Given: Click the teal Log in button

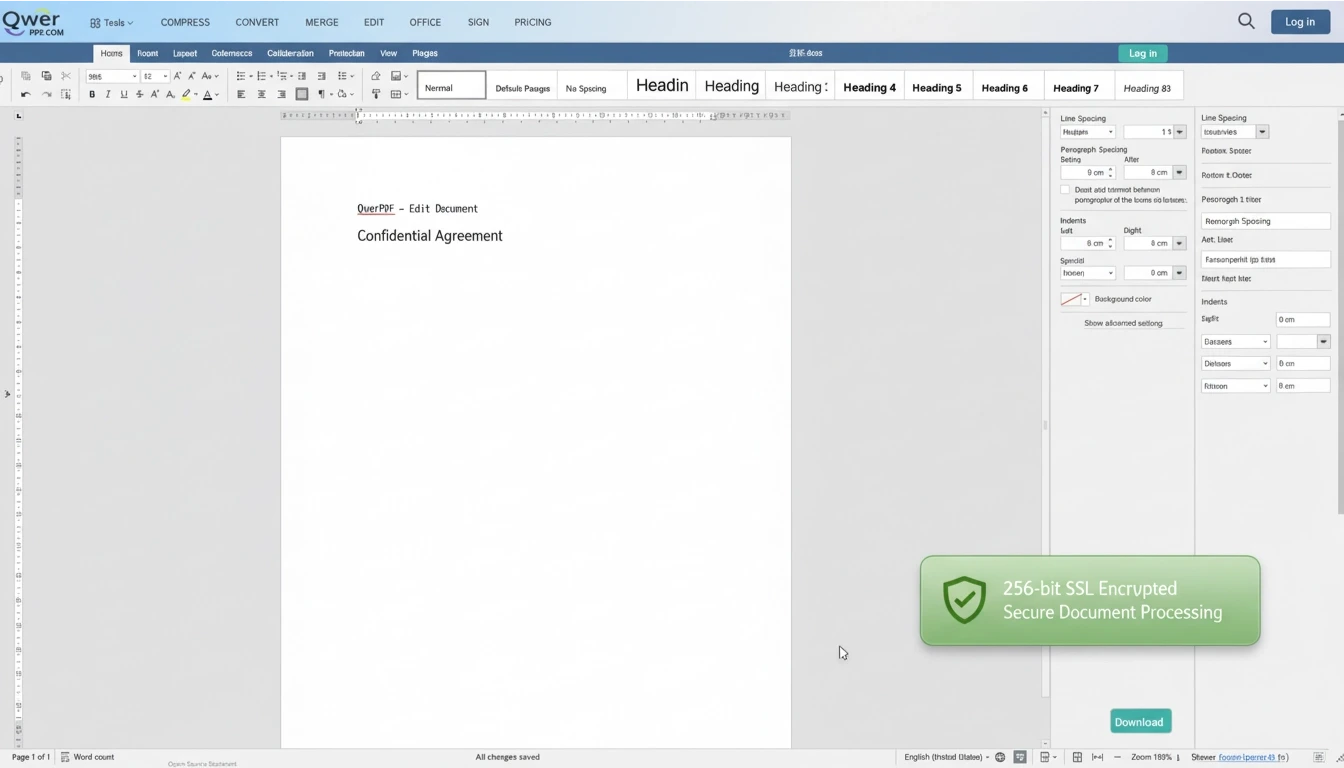Looking at the screenshot, I should (1143, 53).
